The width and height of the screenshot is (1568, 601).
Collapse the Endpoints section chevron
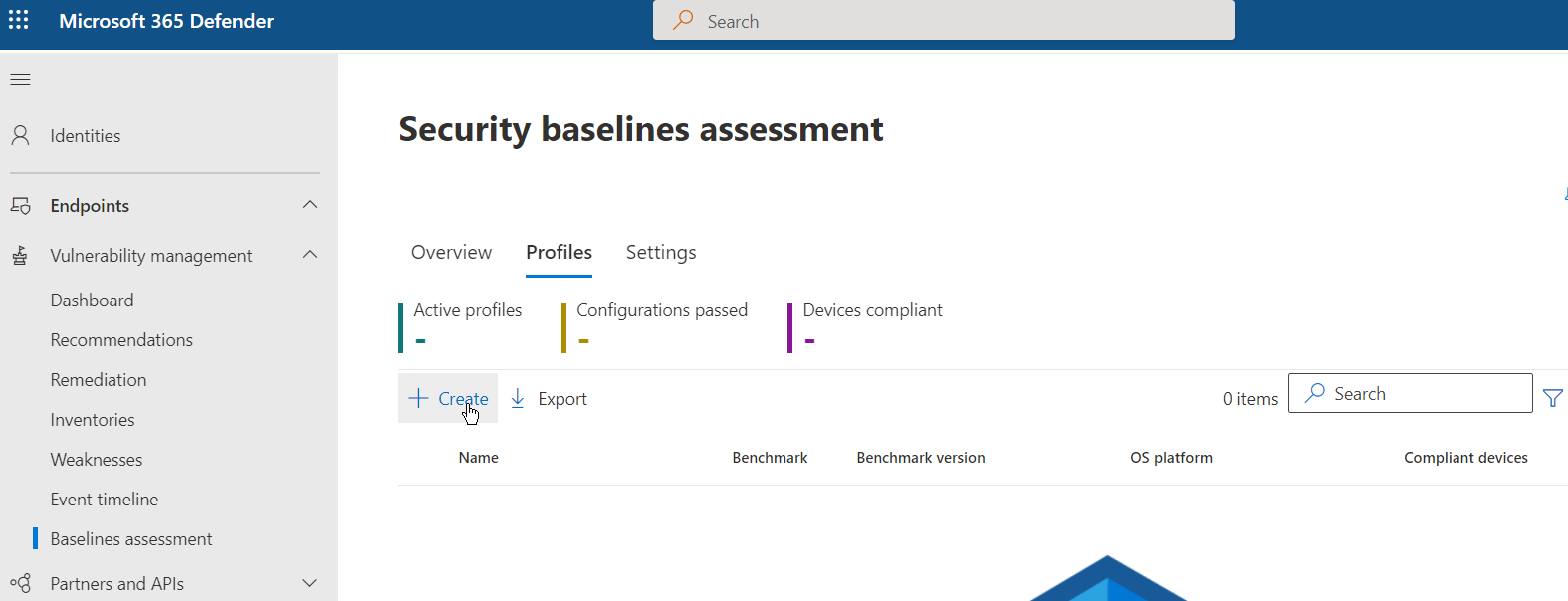tap(310, 205)
